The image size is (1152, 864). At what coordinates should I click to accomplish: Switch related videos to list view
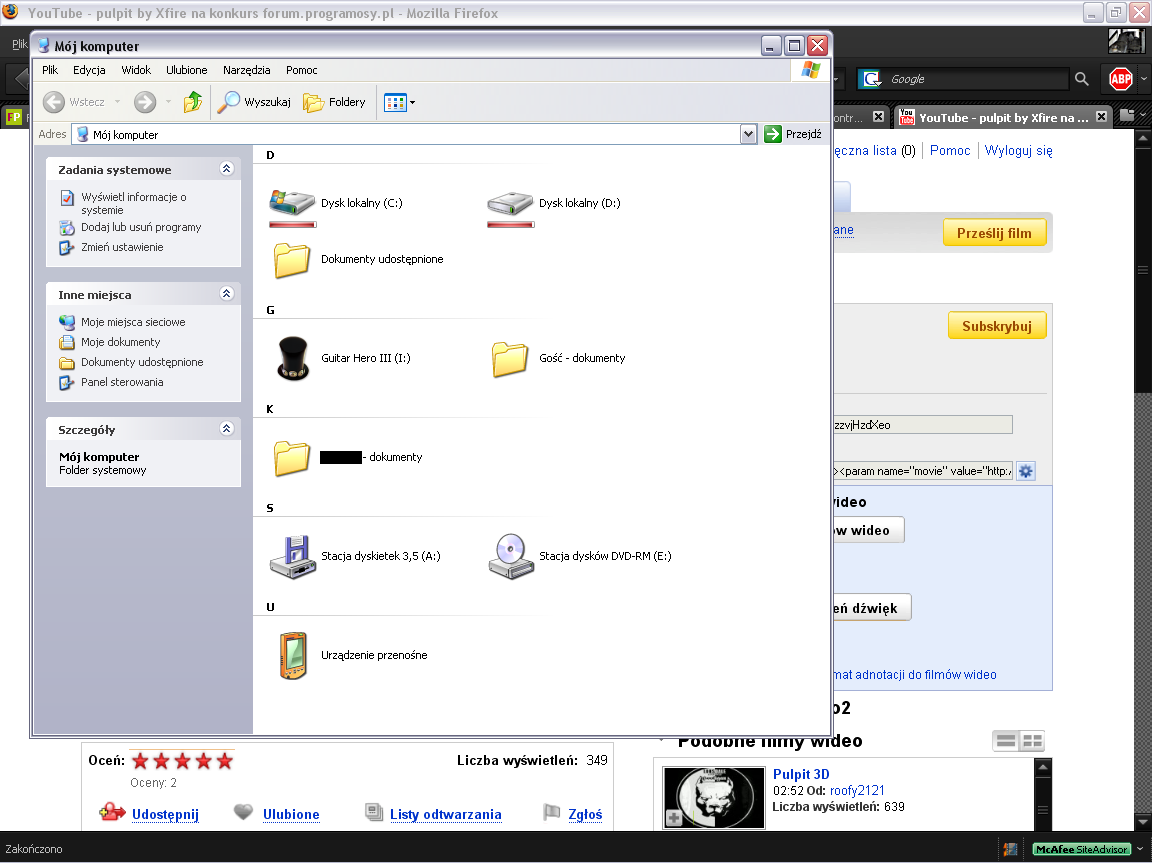(1005, 741)
